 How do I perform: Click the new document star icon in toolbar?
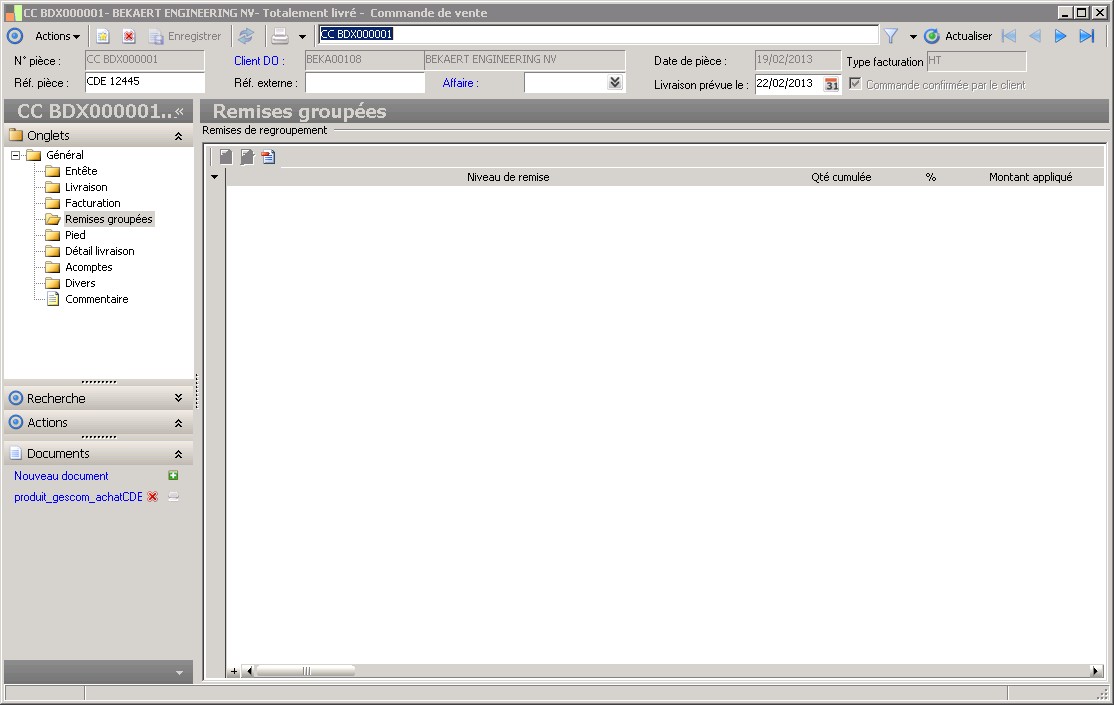coord(103,36)
